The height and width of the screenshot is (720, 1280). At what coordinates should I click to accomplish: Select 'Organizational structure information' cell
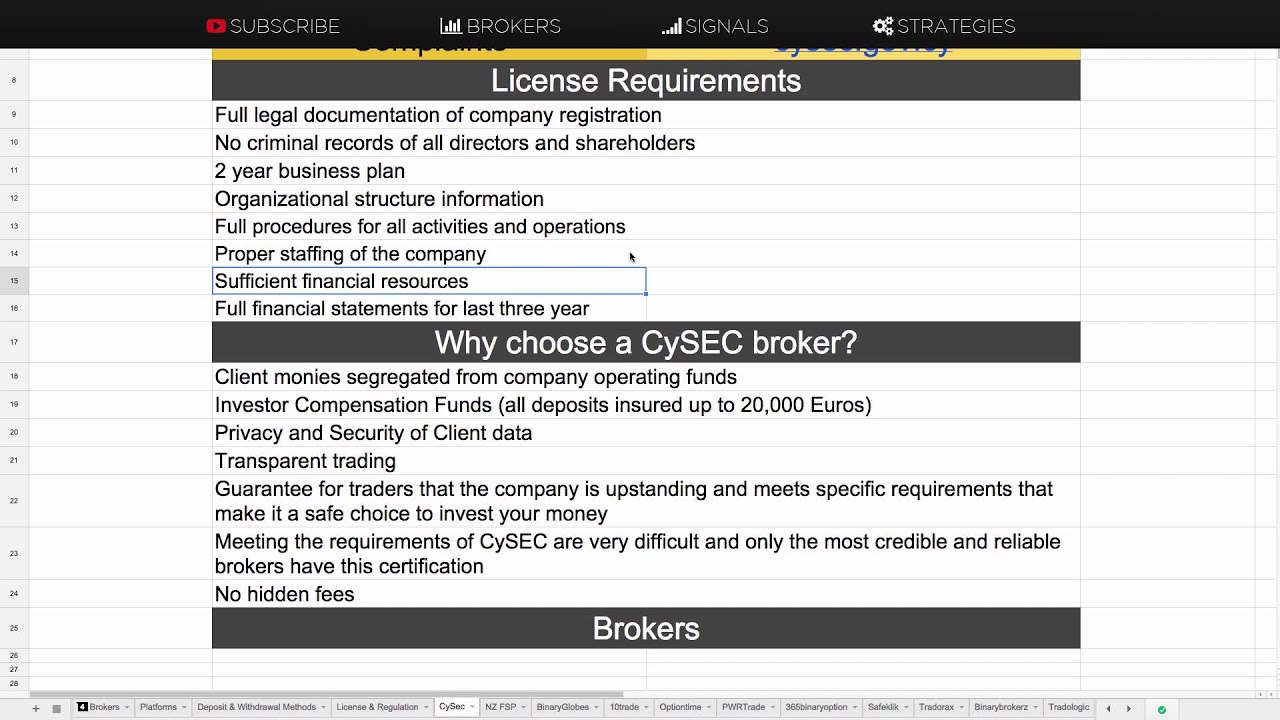coord(429,199)
